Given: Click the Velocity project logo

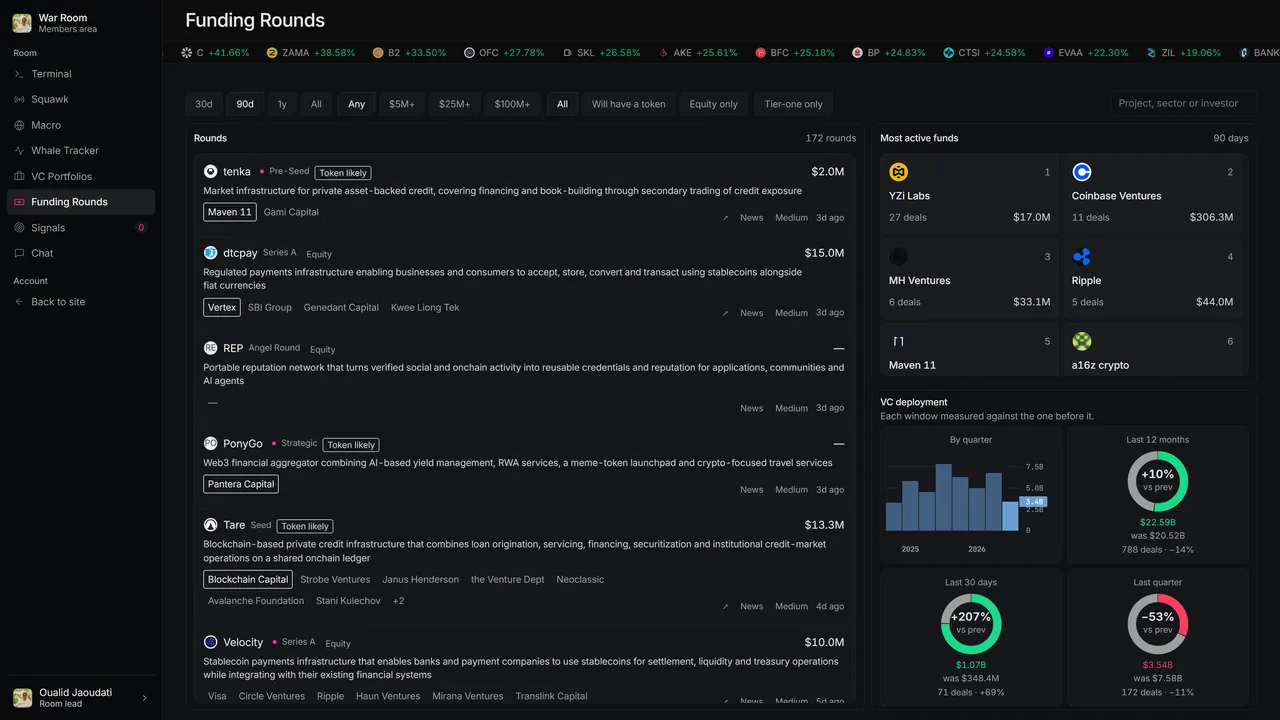Looking at the screenshot, I should click(x=211, y=642).
